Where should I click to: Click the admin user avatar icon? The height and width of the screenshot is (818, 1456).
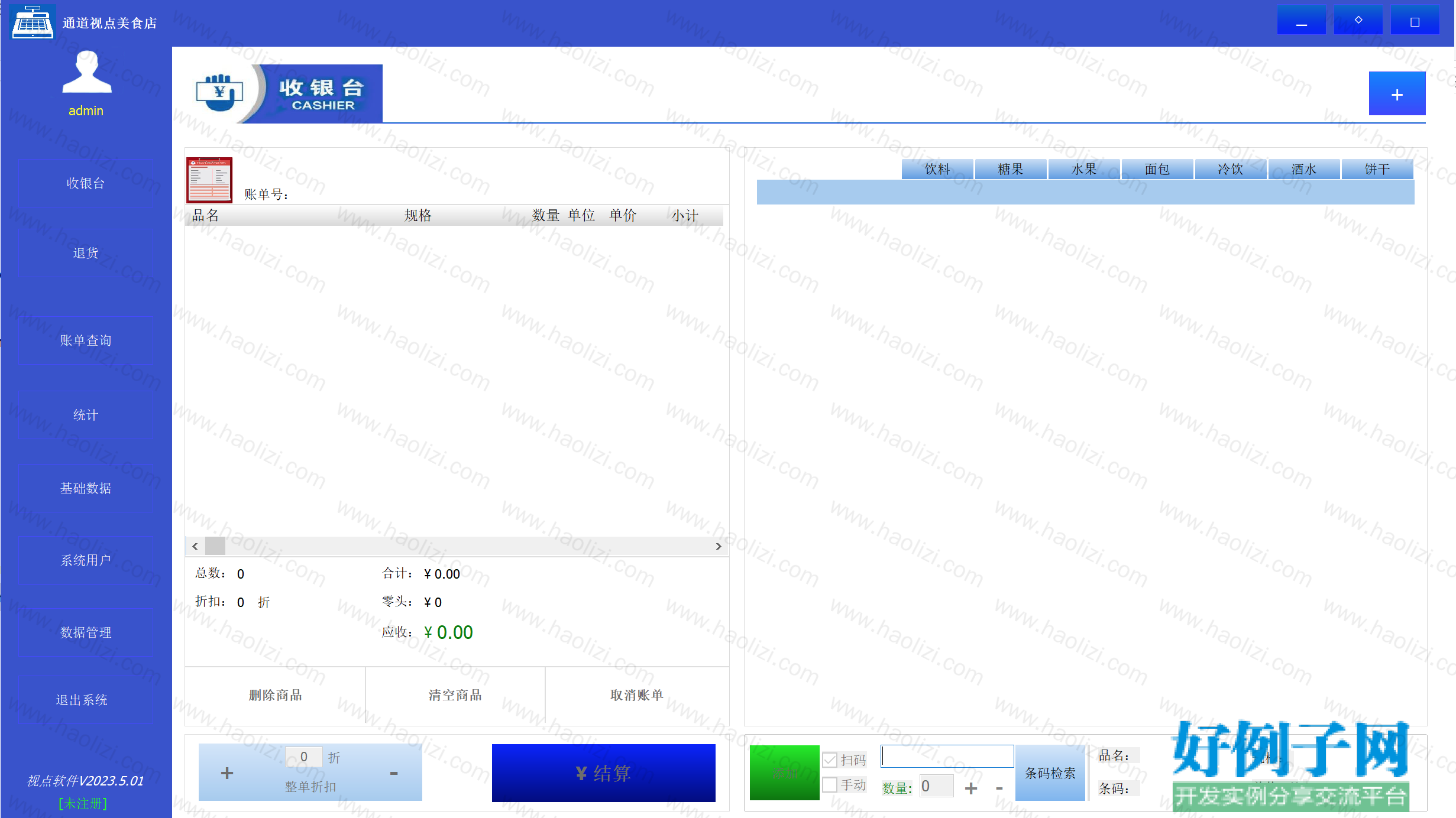point(86,72)
